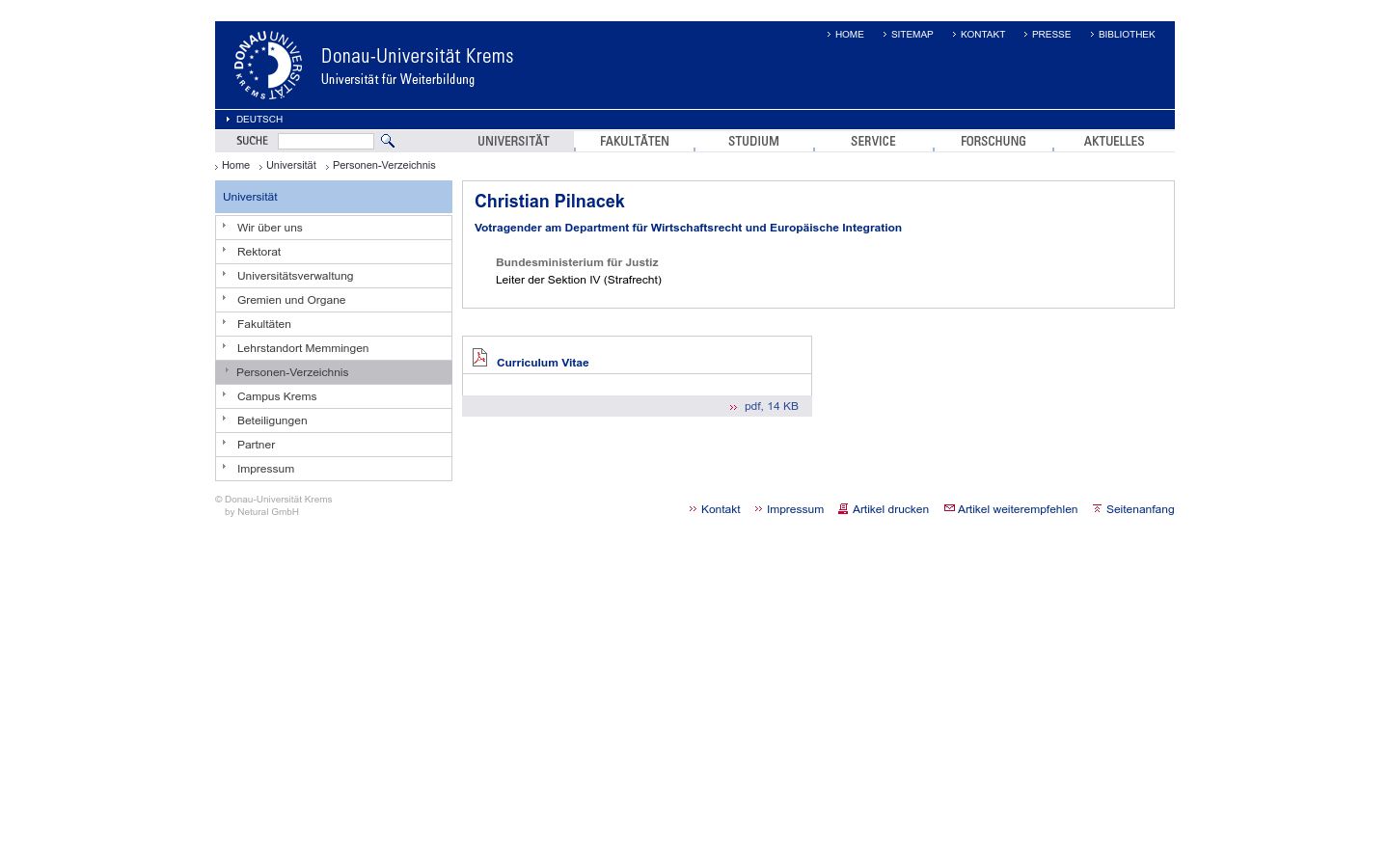Select the UNIVERSITÄT main tab

coord(513,141)
